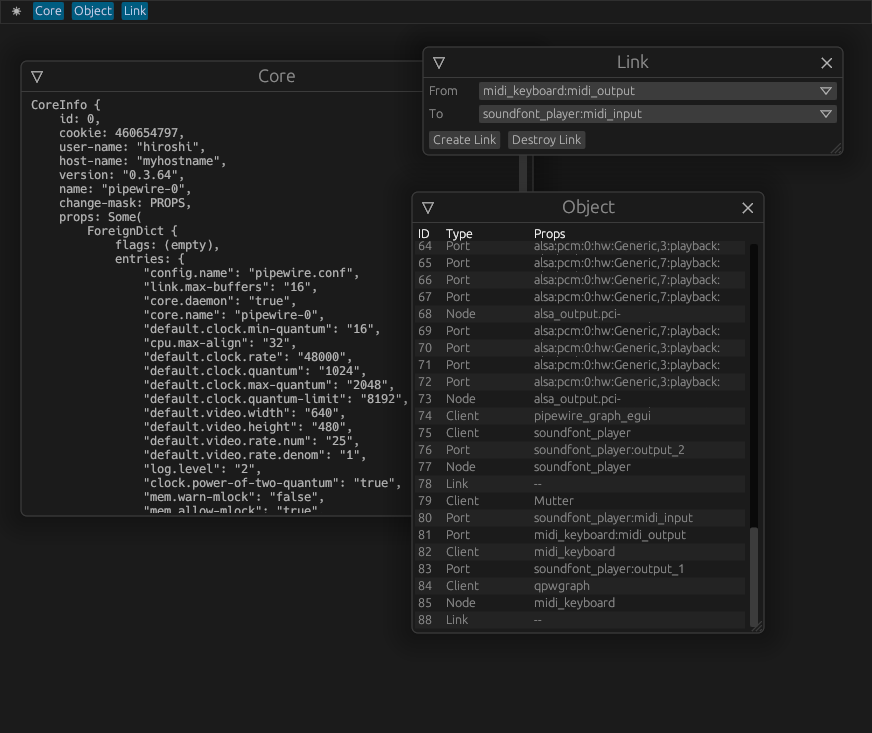Collapse the Core window with its triangle
872x733 pixels.
point(37,76)
